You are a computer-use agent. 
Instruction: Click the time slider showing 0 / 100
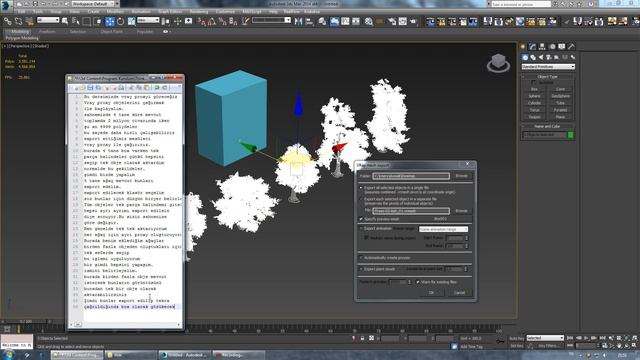26,322
